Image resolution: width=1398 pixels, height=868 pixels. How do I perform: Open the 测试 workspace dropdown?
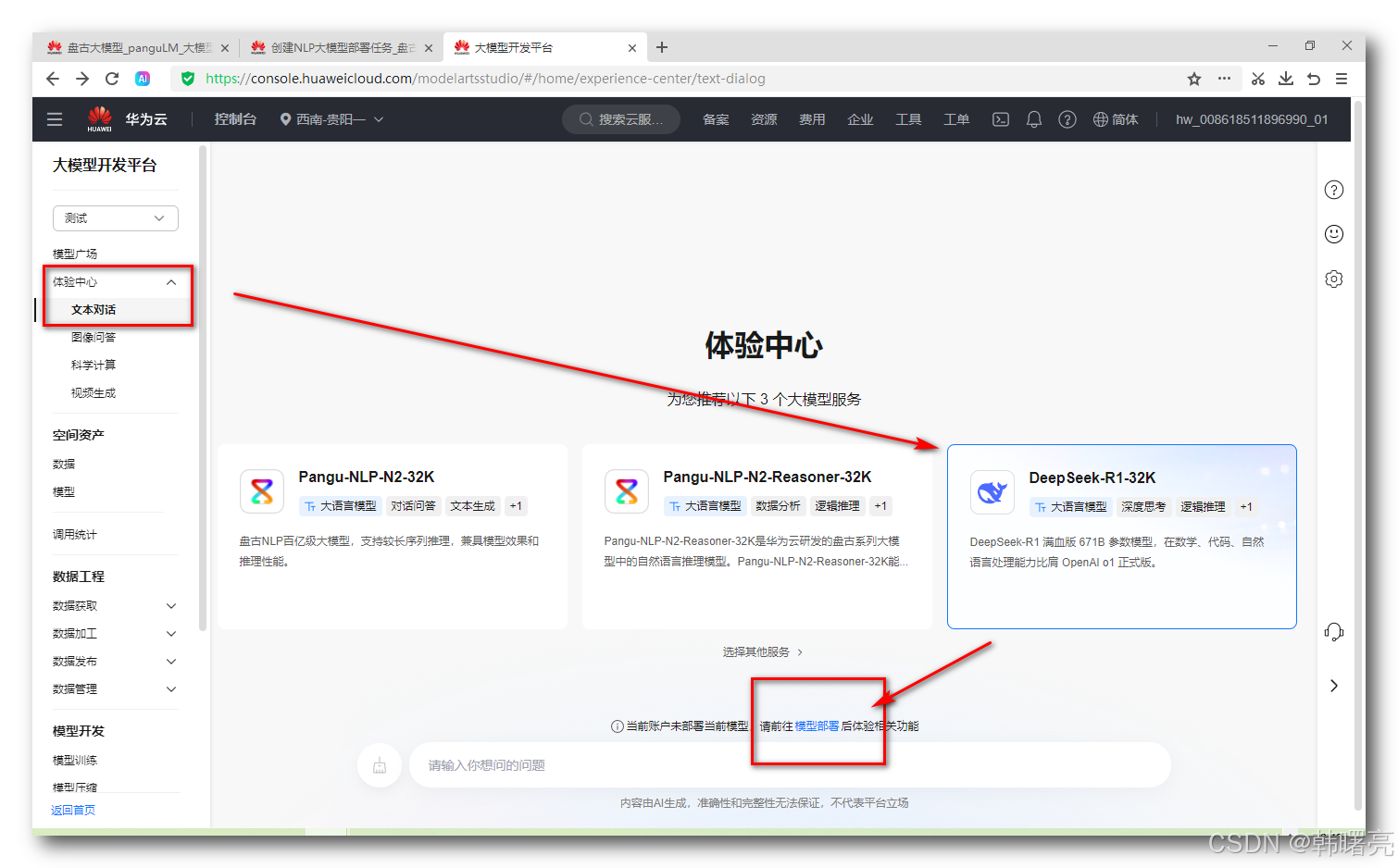116,218
